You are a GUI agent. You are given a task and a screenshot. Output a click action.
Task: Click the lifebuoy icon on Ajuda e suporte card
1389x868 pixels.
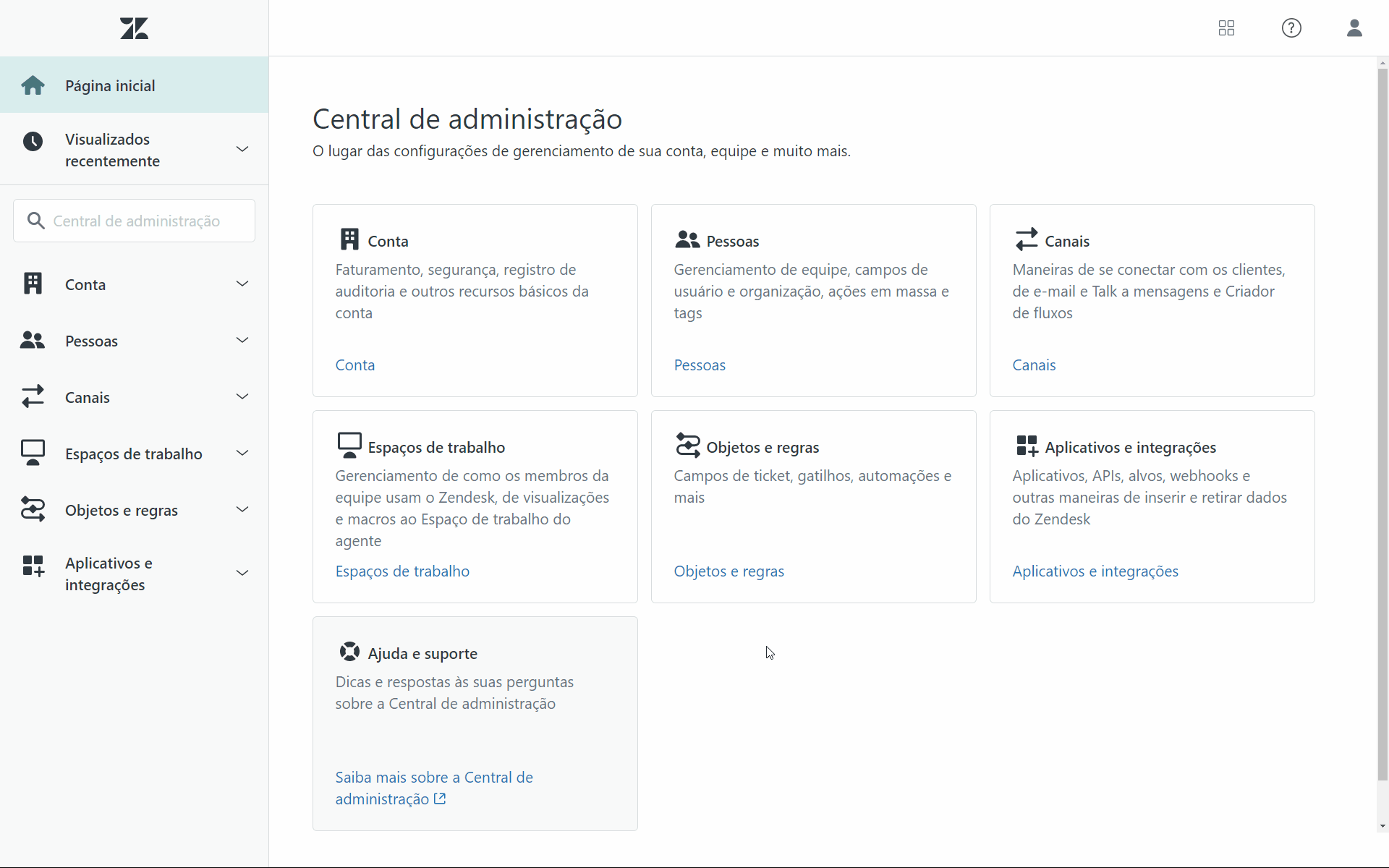(x=349, y=652)
